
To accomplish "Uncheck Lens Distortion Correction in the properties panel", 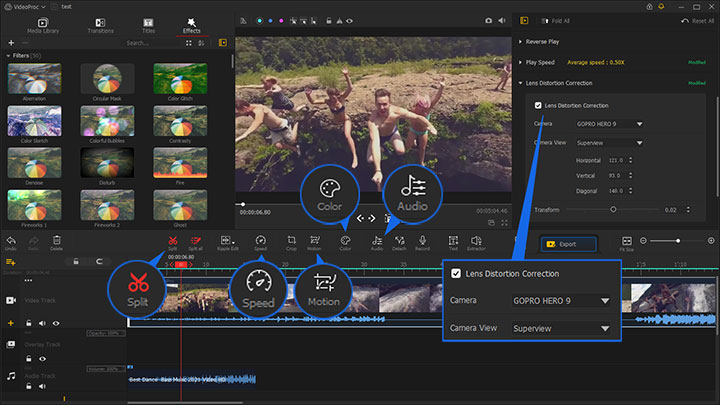I will (539, 105).
